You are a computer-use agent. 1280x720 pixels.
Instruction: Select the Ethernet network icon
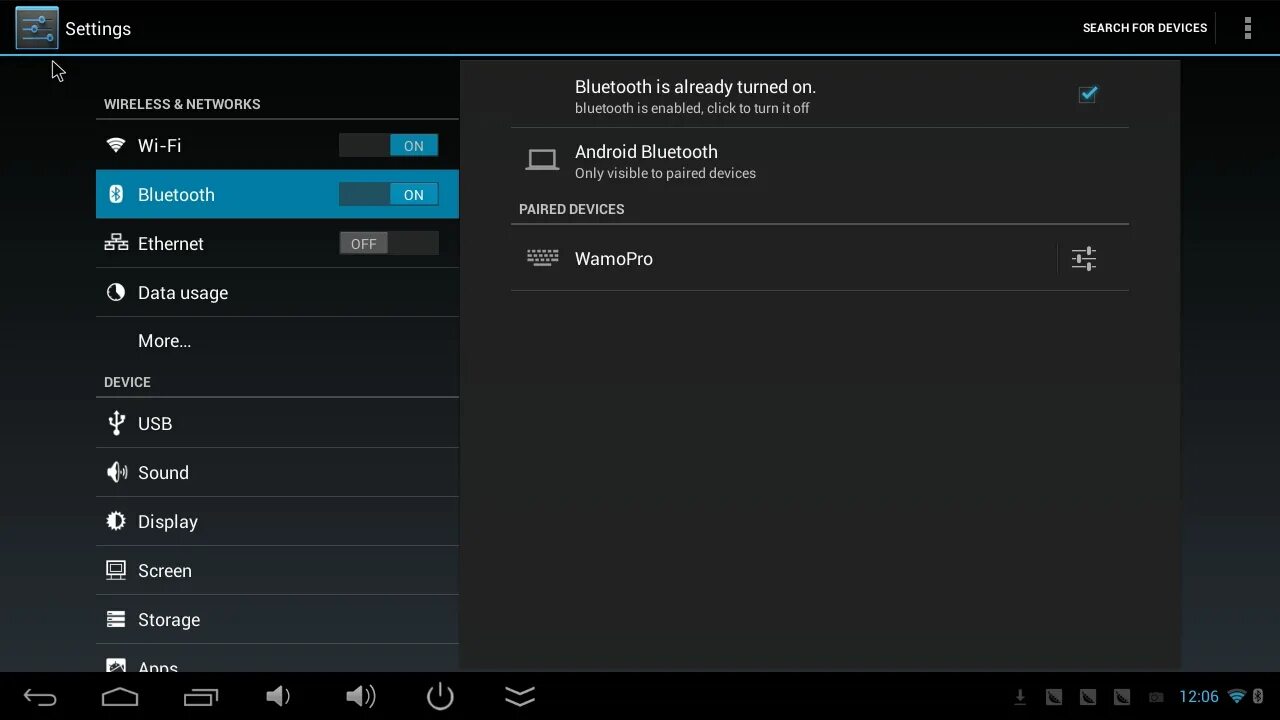(116, 243)
